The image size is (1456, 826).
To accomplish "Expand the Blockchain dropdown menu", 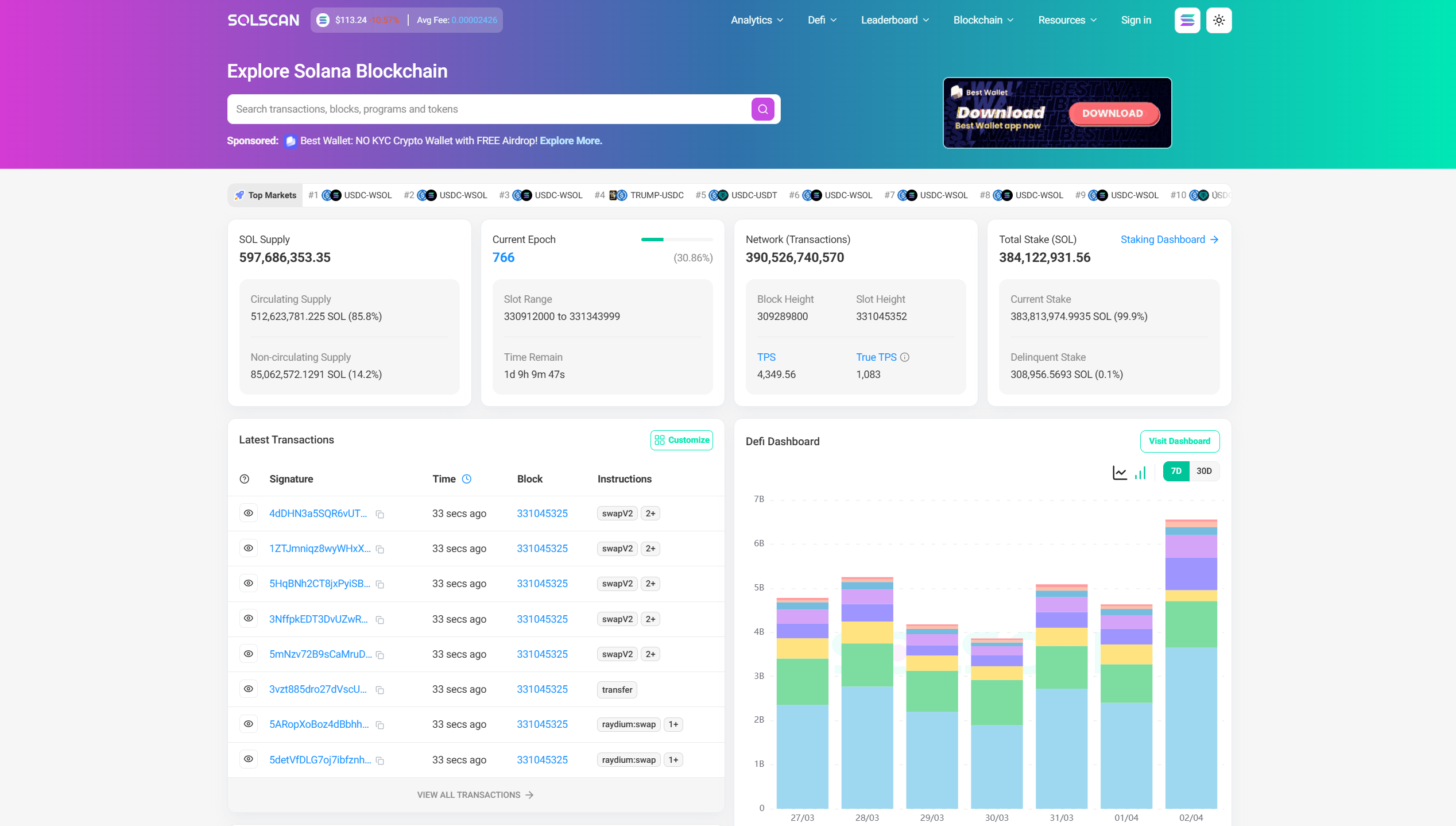I will (983, 20).
